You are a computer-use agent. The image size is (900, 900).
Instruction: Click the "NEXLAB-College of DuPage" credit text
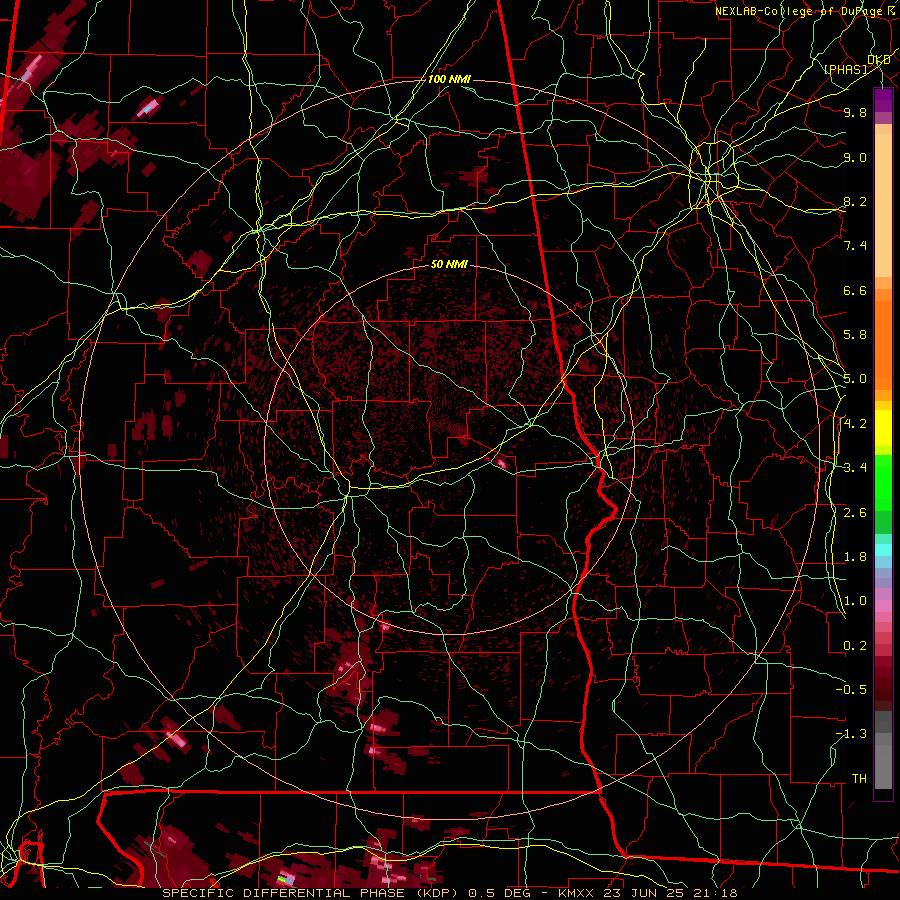pyautogui.click(x=801, y=11)
